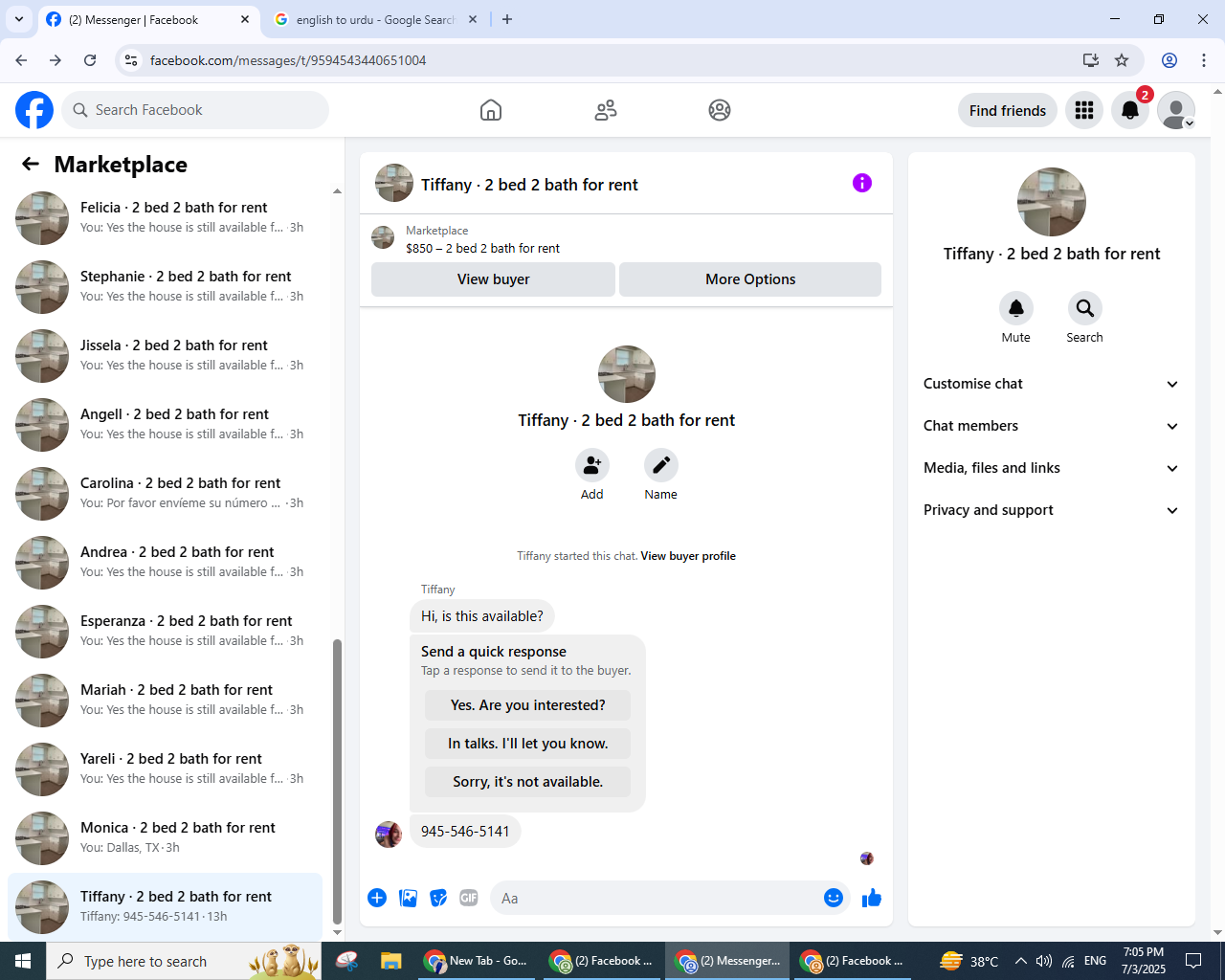This screenshot has width=1225, height=980.
Task: Attach a file using the photo icon
Action: point(408,898)
